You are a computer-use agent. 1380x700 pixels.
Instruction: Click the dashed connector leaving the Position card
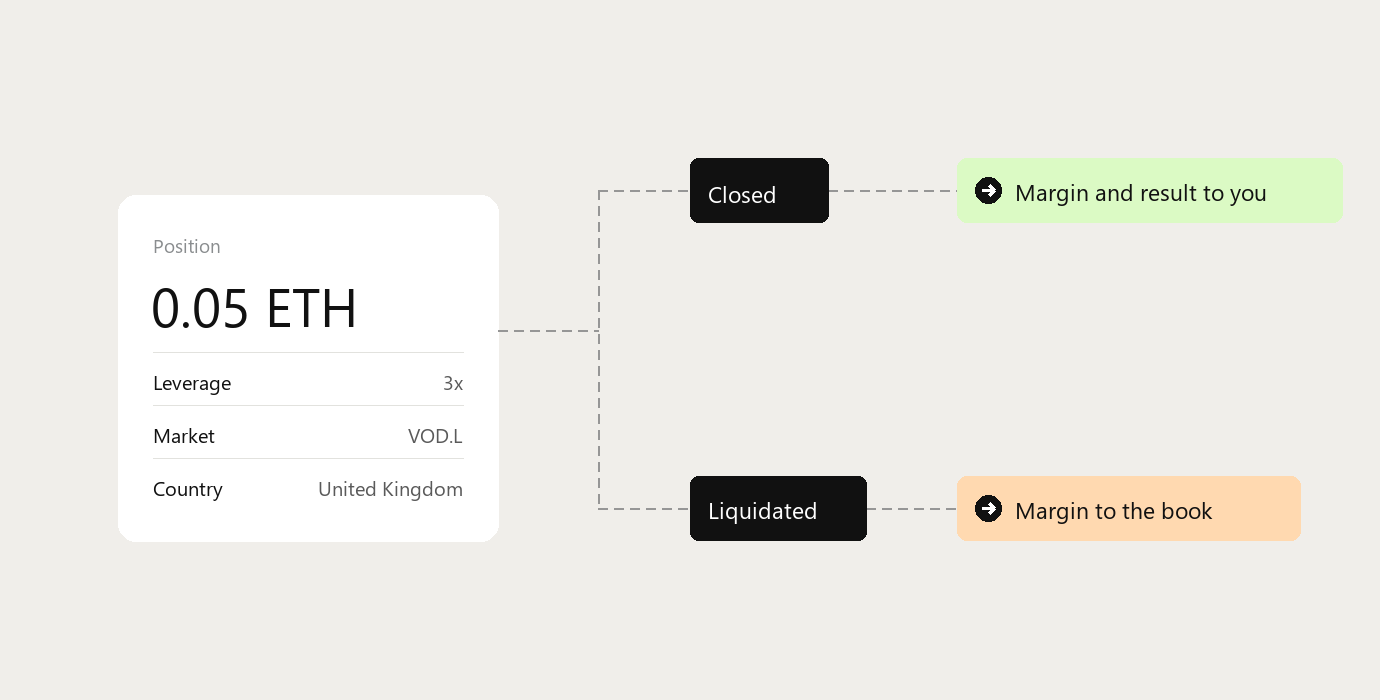[548, 330]
